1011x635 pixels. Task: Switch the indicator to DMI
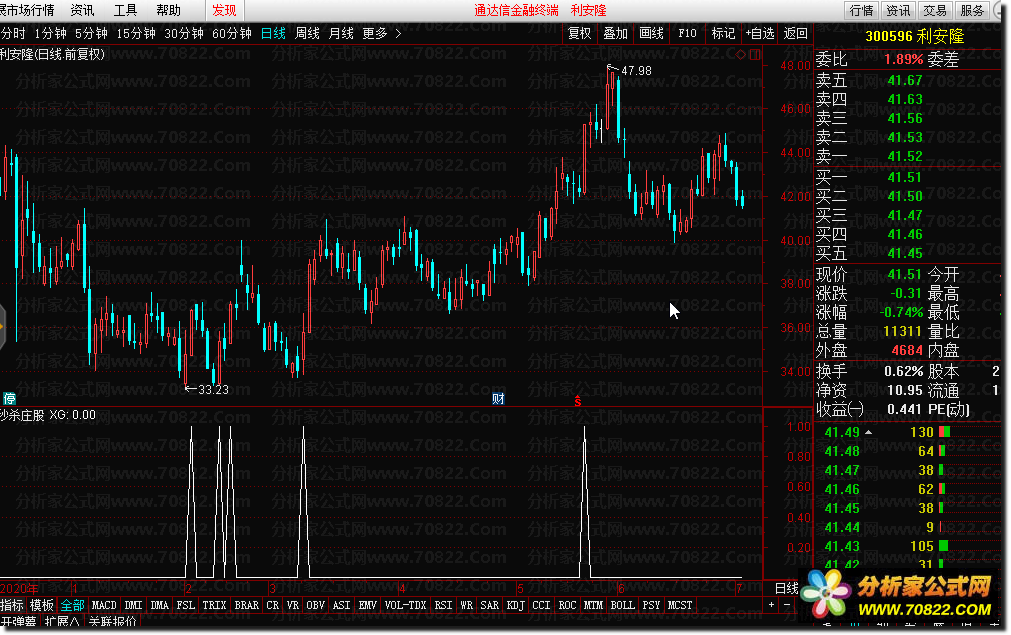click(133, 605)
